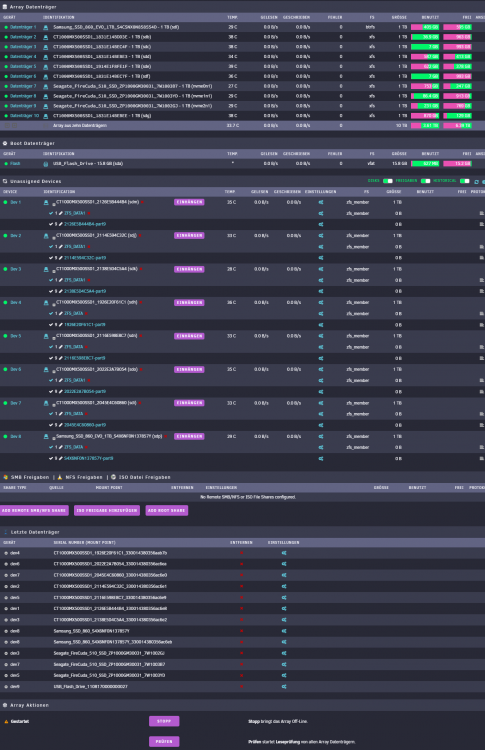Collapse Dev 4 partition list expander

point(54,304)
